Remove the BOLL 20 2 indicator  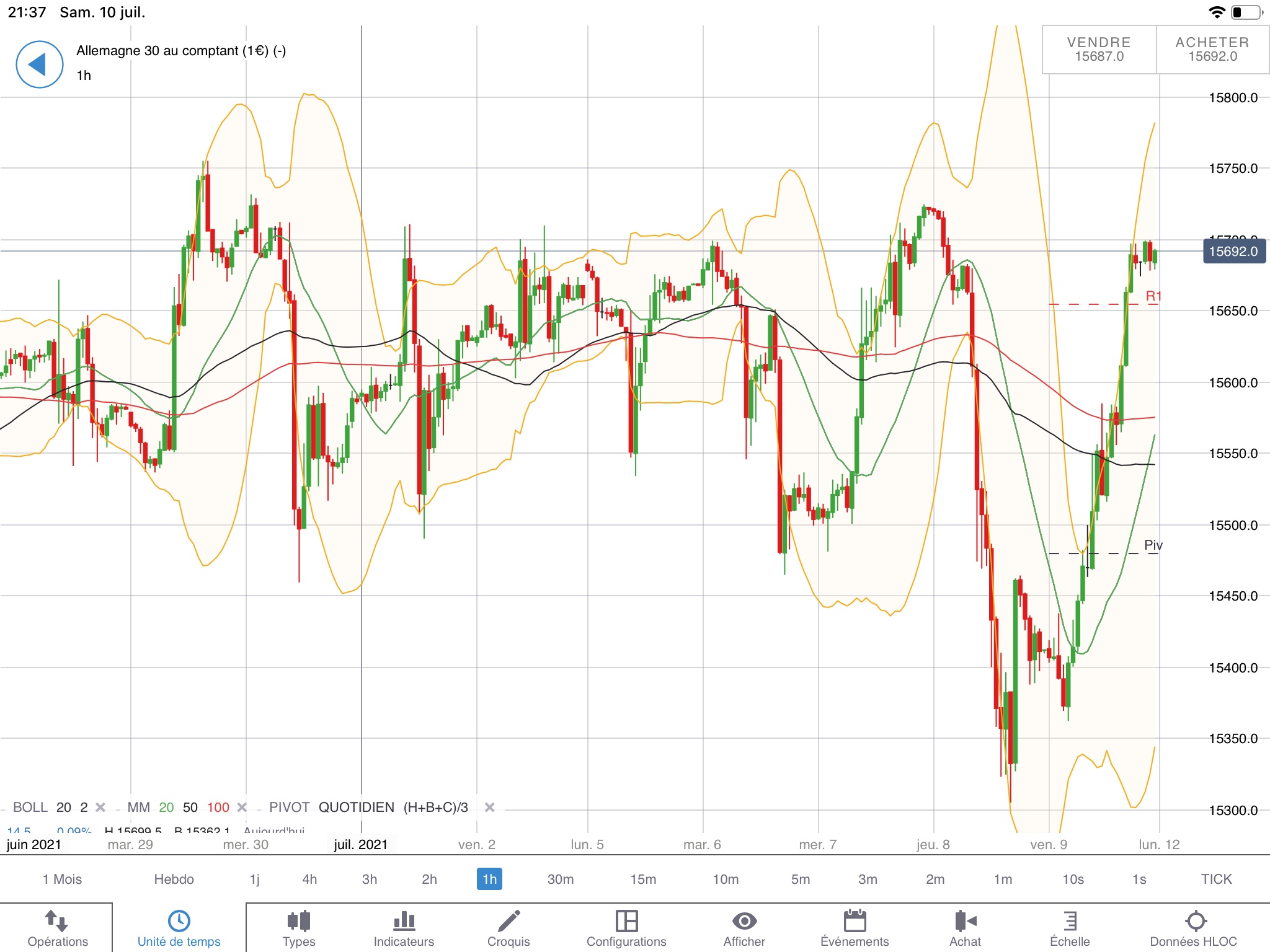[100, 807]
